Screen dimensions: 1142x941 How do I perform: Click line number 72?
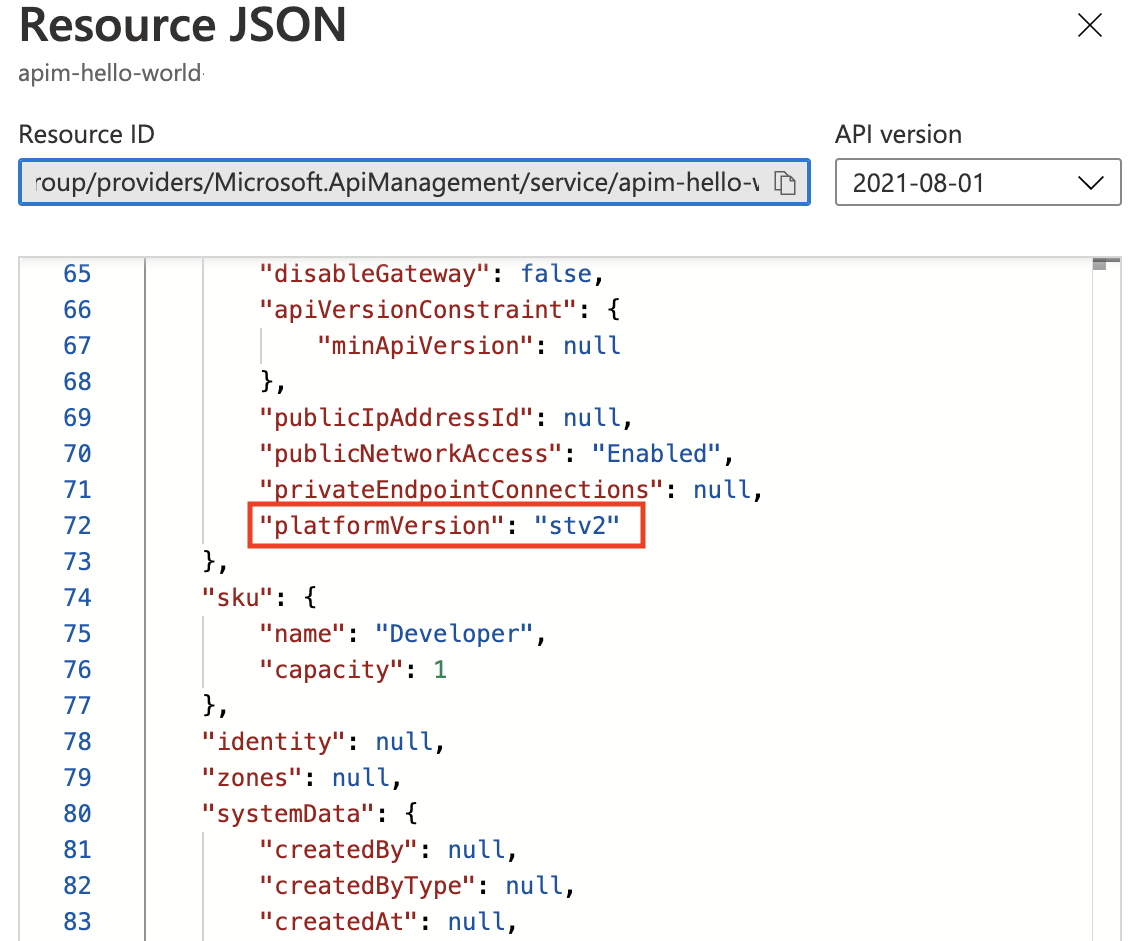coord(77,525)
